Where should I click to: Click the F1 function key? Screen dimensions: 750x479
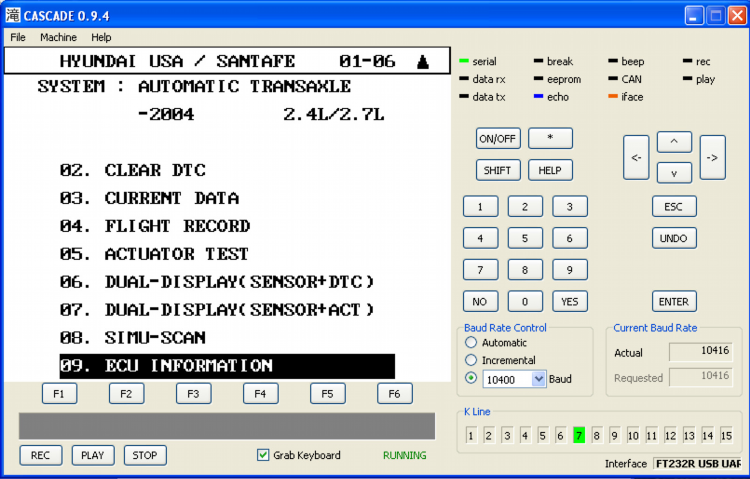tap(59, 394)
